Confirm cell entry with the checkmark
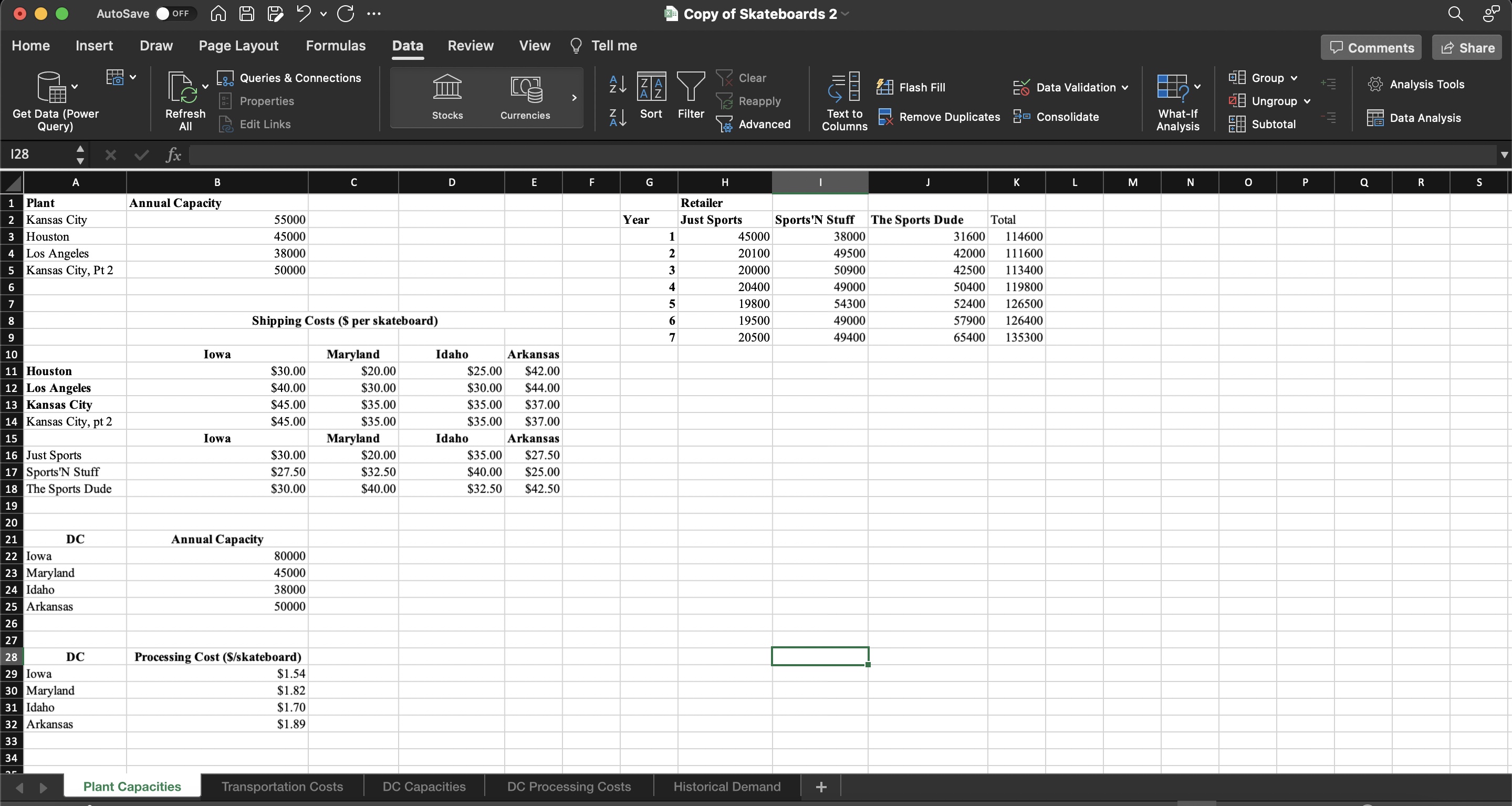This screenshot has width=1512, height=806. coord(141,155)
